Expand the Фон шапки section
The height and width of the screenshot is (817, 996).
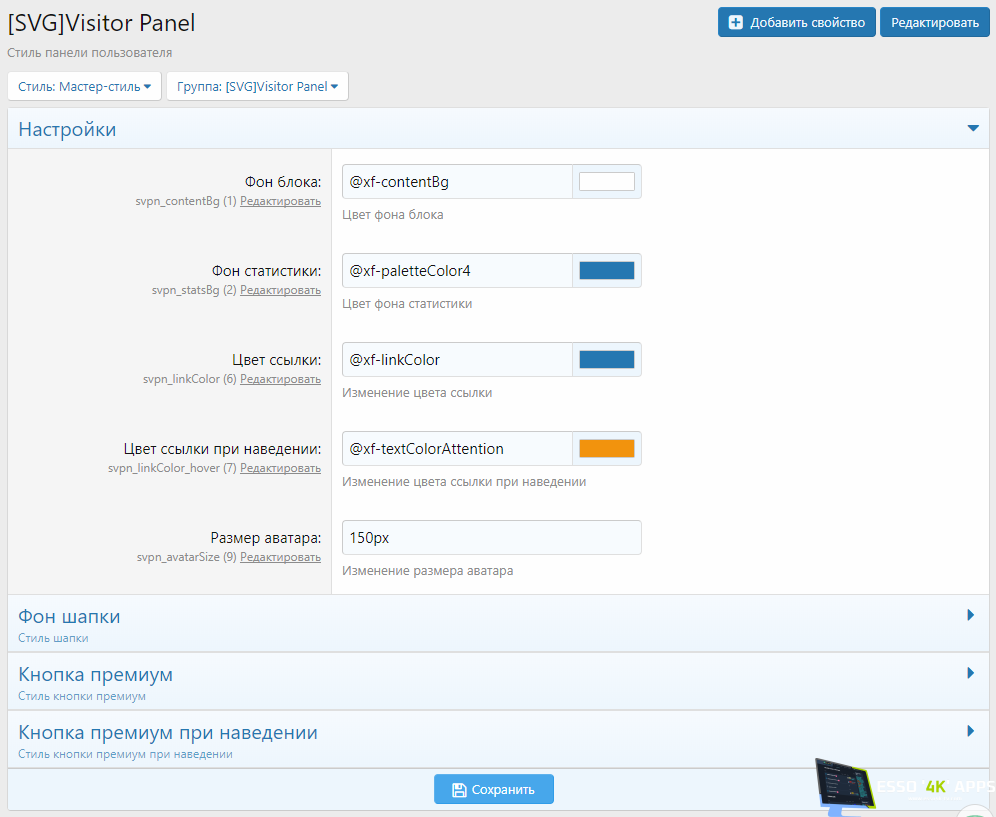[x=970, y=616]
